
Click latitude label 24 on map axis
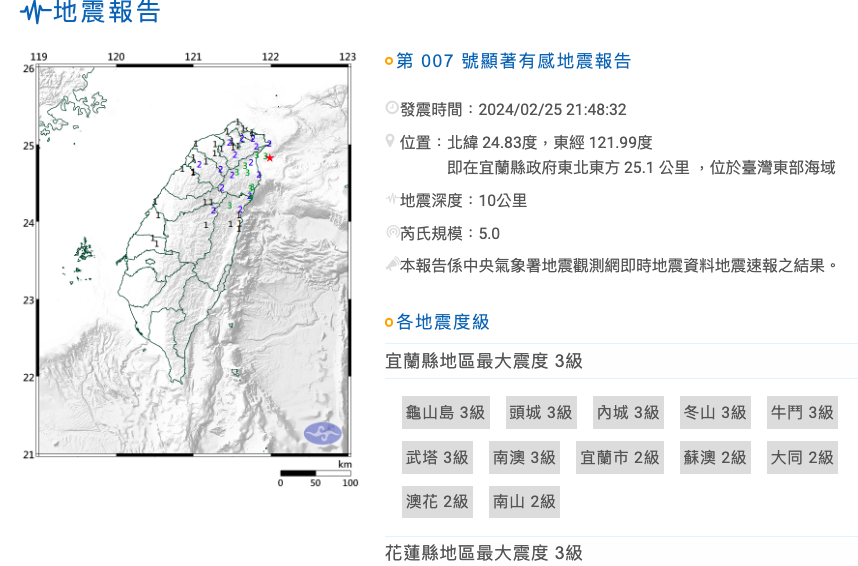point(28,223)
